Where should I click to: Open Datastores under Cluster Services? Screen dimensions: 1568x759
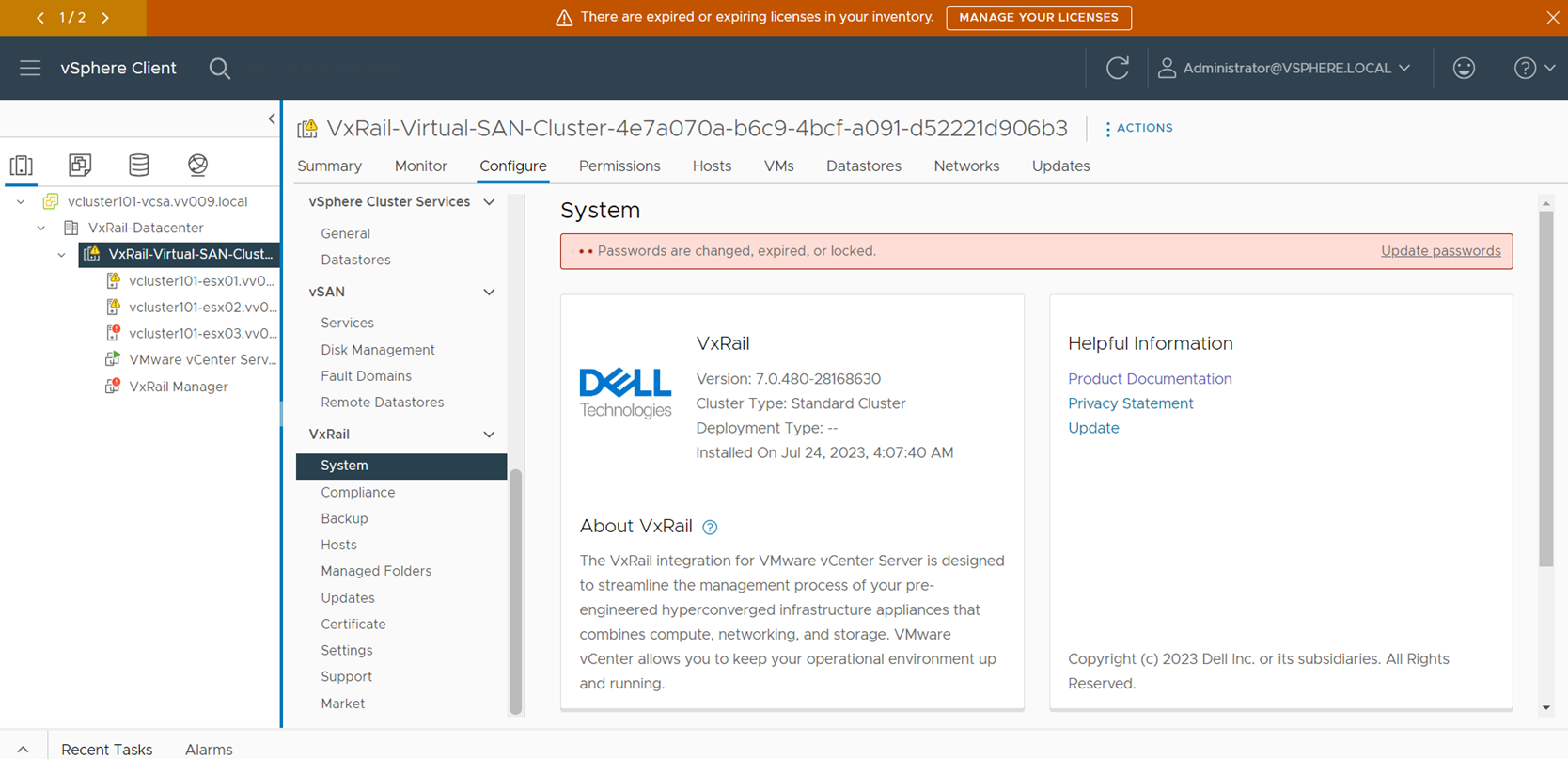point(355,260)
